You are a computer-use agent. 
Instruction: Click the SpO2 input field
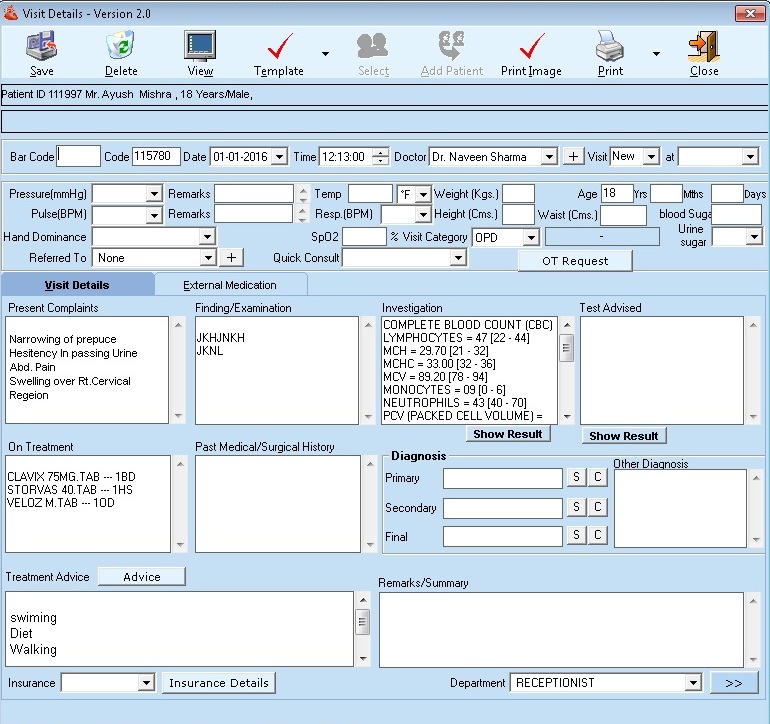pyautogui.click(x=364, y=237)
